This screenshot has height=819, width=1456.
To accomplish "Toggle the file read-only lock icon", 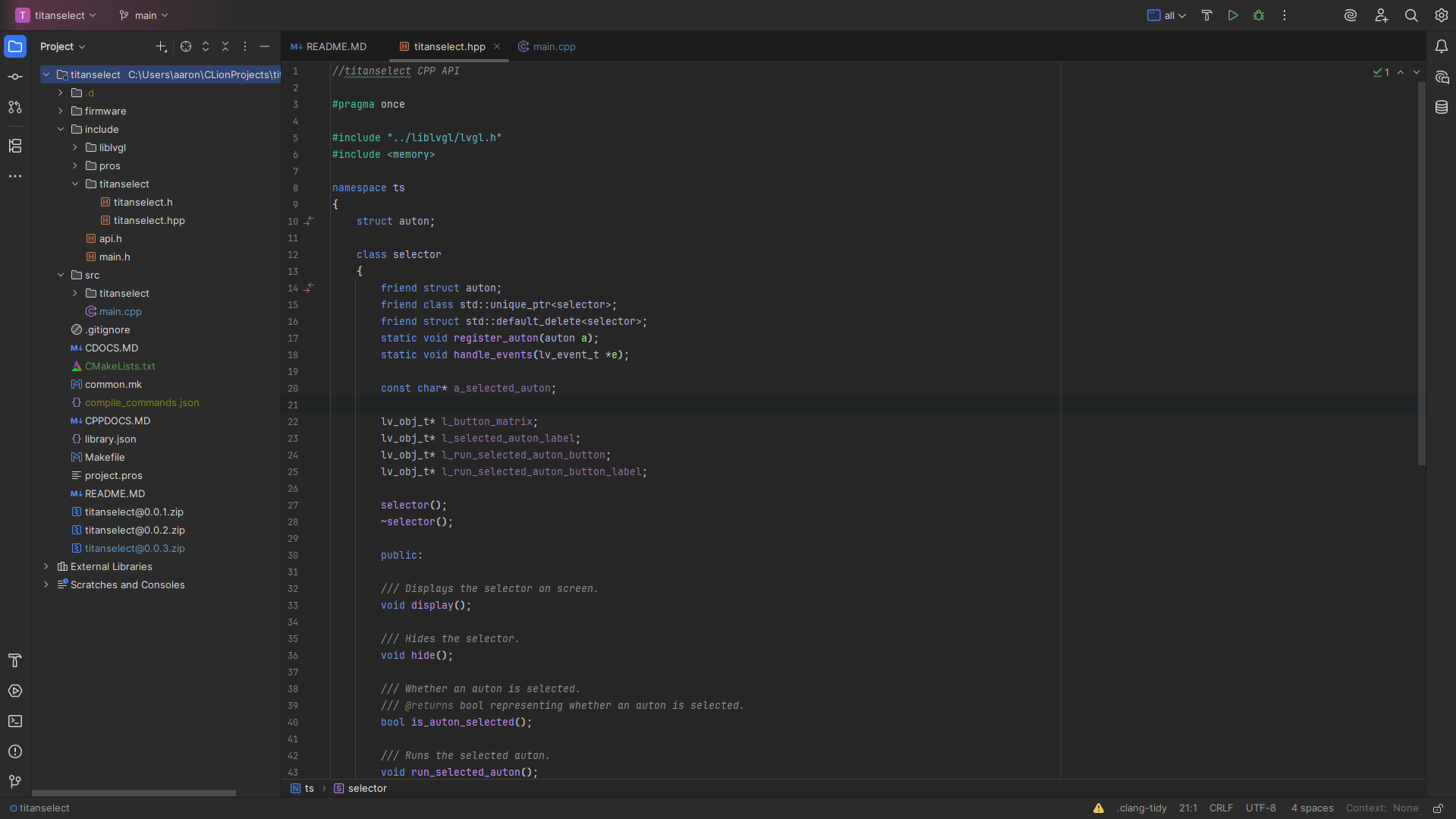I will click(1437, 808).
